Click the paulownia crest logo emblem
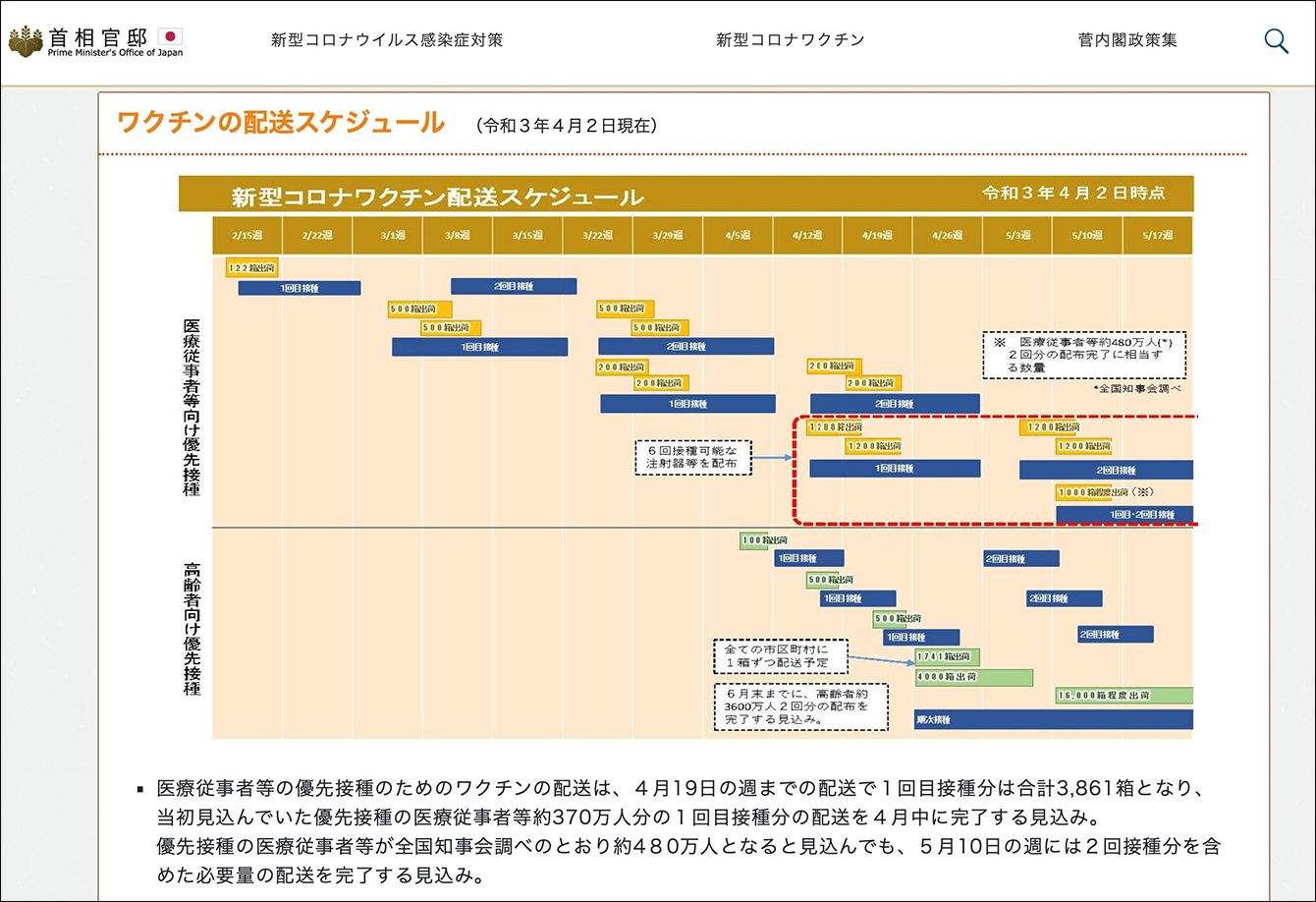This screenshot has height=902, width=1316. click(x=26, y=41)
